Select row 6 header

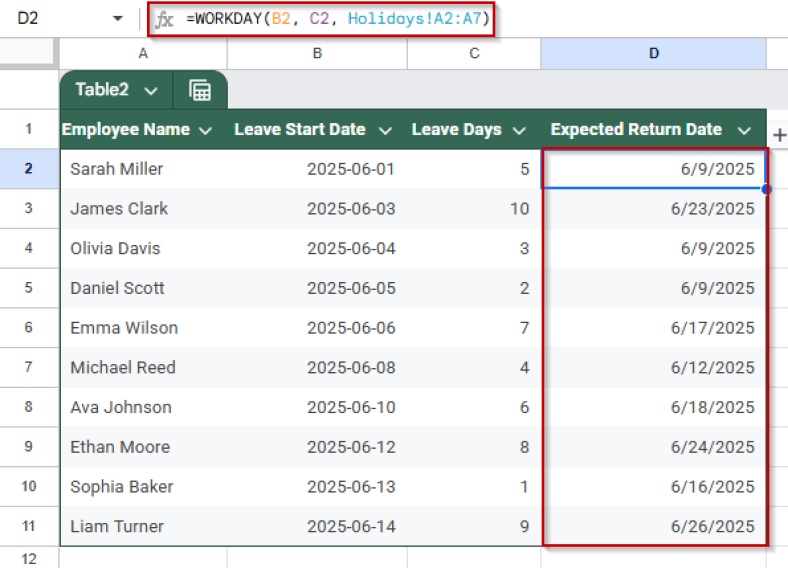pos(29,328)
